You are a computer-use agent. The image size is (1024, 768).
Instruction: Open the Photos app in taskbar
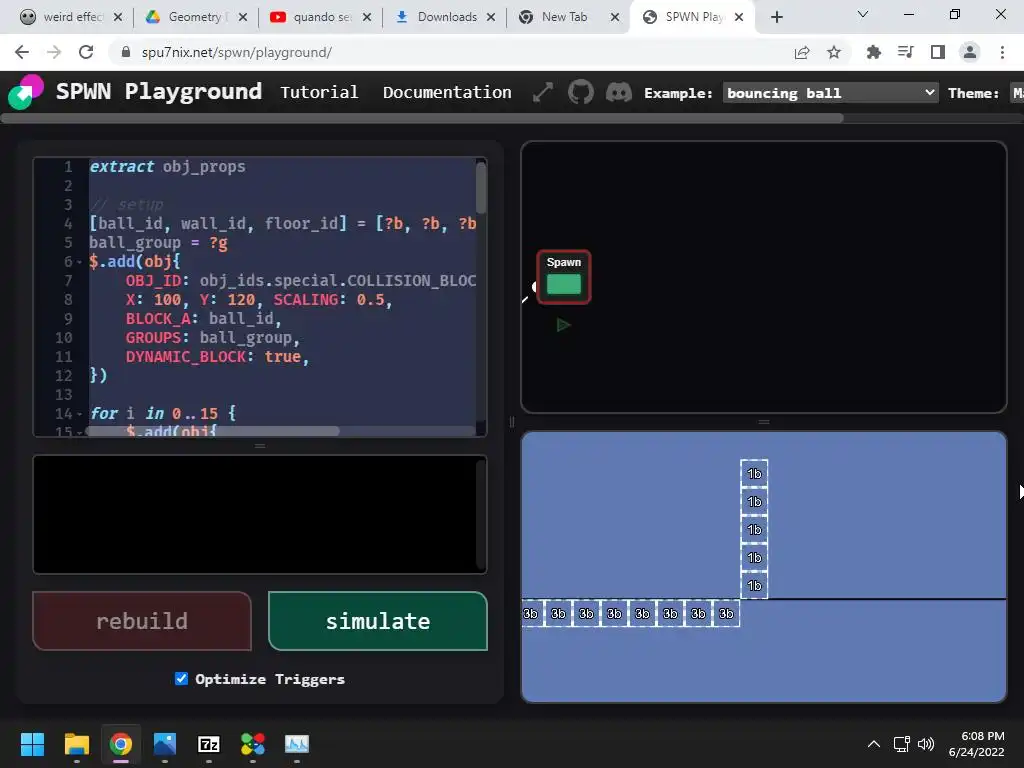(x=165, y=744)
